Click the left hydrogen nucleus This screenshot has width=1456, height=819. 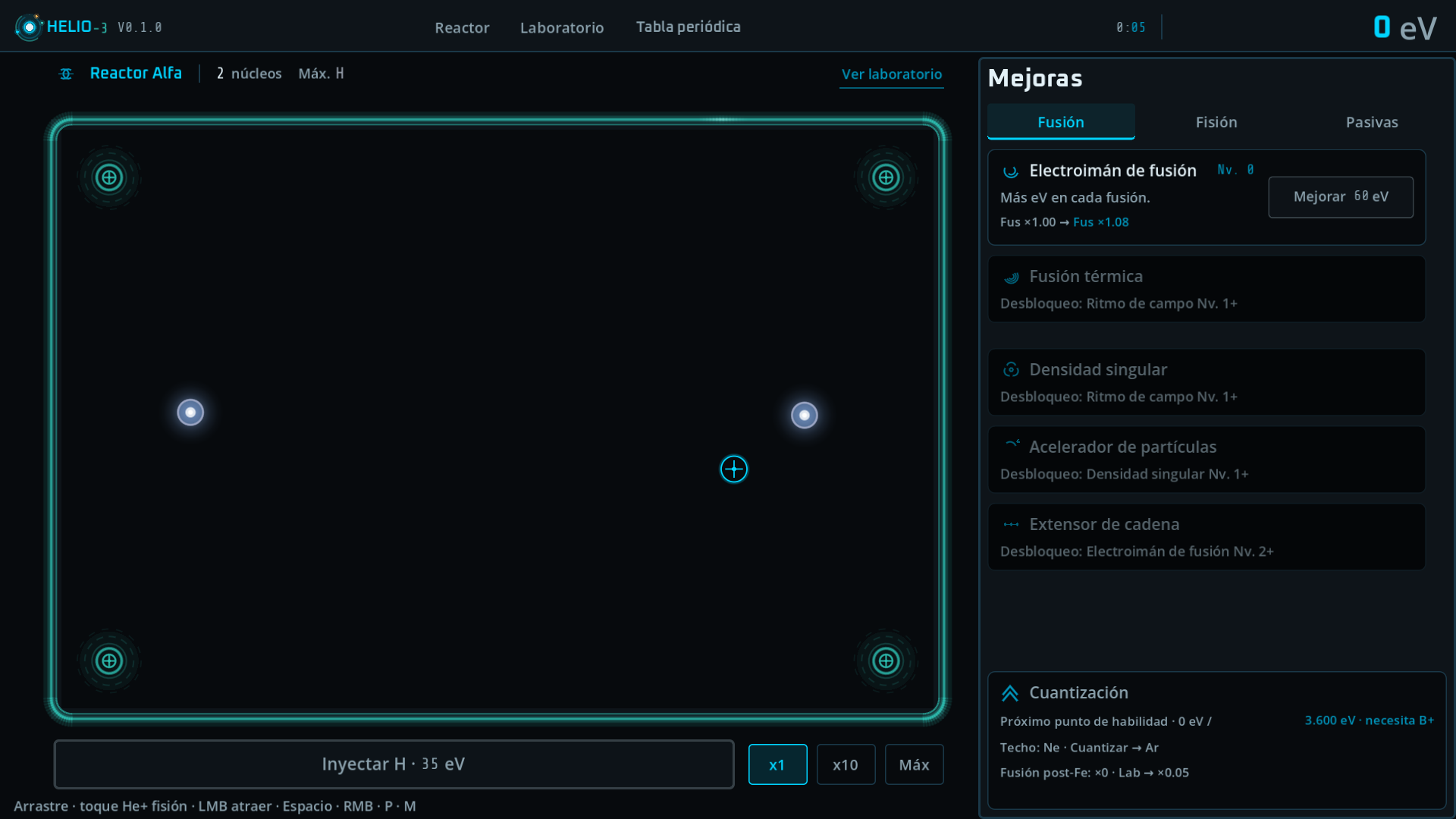(190, 413)
